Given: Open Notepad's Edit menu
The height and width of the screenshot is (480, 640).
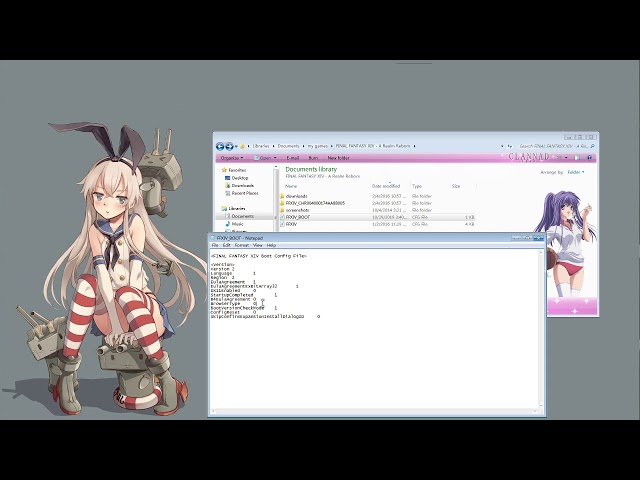Looking at the screenshot, I should point(227,245).
